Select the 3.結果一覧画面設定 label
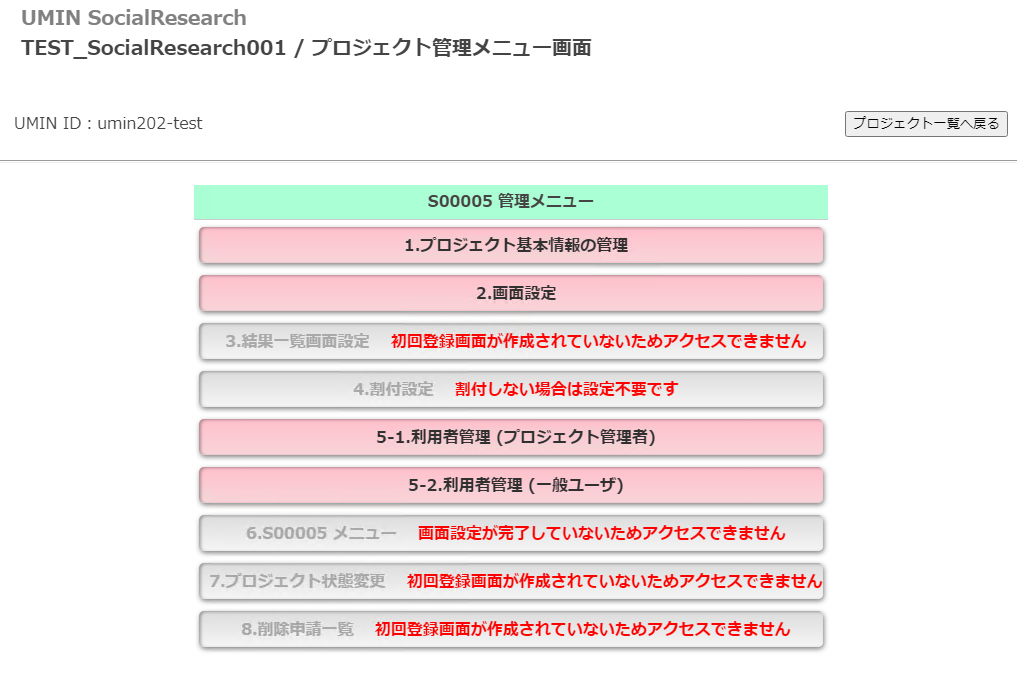1017x684 pixels. [x=298, y=341]
